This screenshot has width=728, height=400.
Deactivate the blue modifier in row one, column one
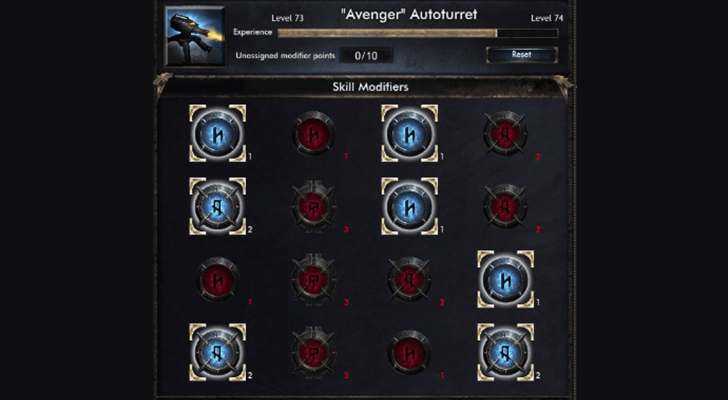pos(217,133)
